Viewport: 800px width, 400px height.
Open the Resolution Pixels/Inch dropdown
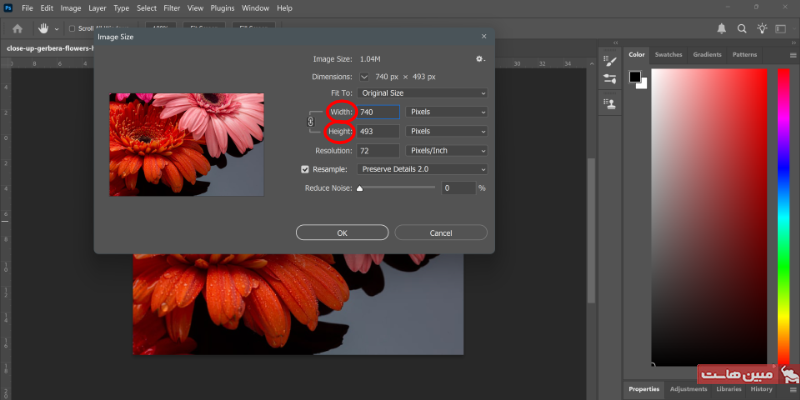click(447, 150)
